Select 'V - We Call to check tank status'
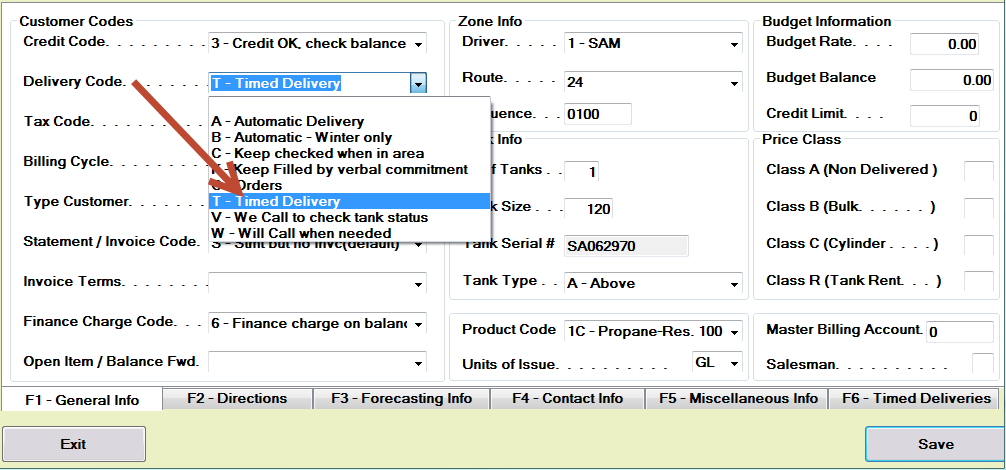Screen dimensions: 1006x470 (x=319, y=217)
